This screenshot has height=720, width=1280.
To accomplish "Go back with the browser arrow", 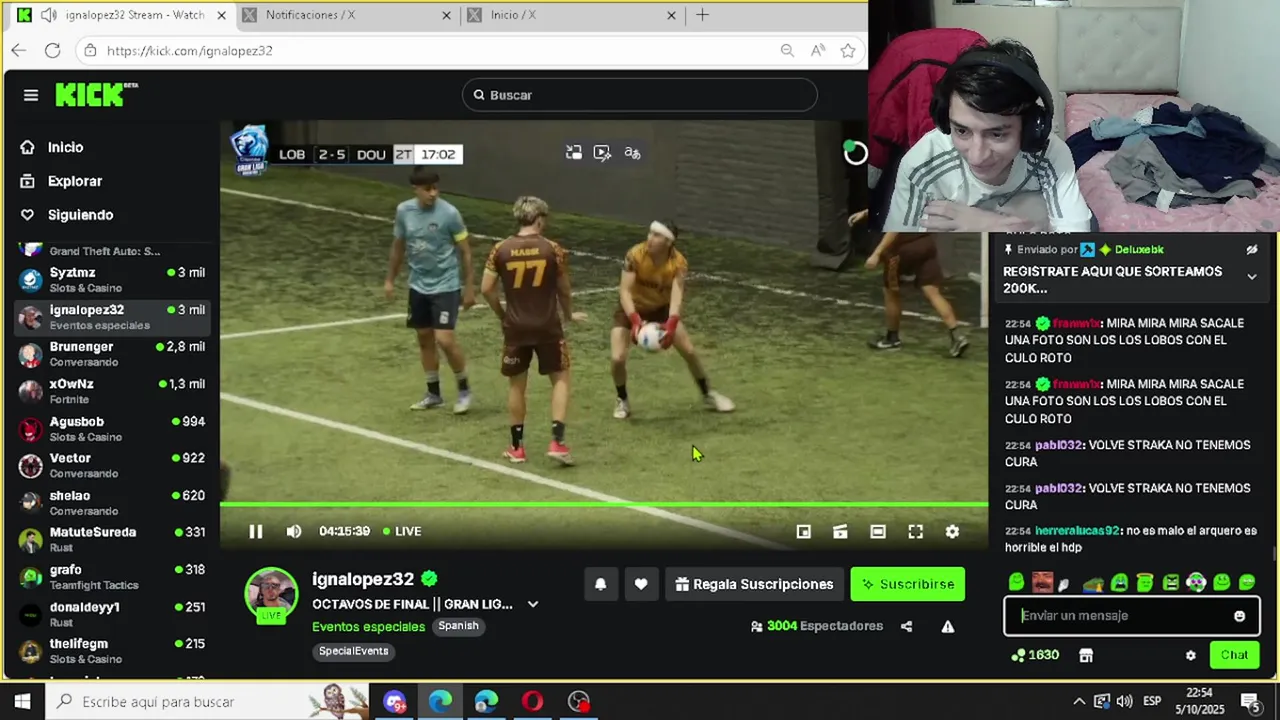I will tap(19, 50).
